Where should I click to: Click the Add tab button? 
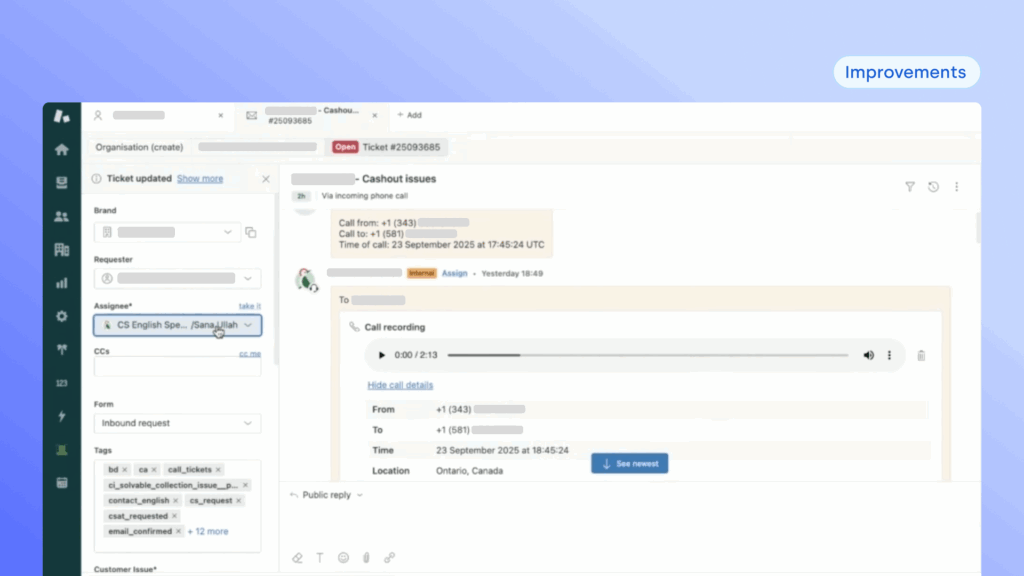409,115
